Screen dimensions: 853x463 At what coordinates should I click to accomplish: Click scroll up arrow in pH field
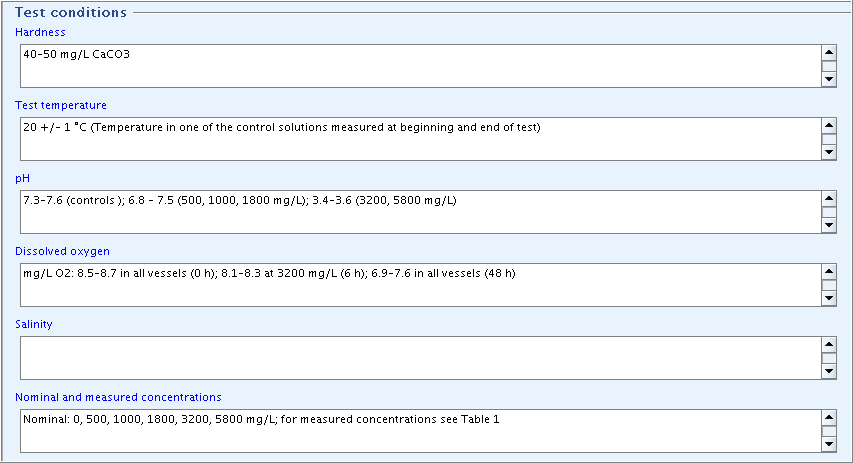point(829,199)
